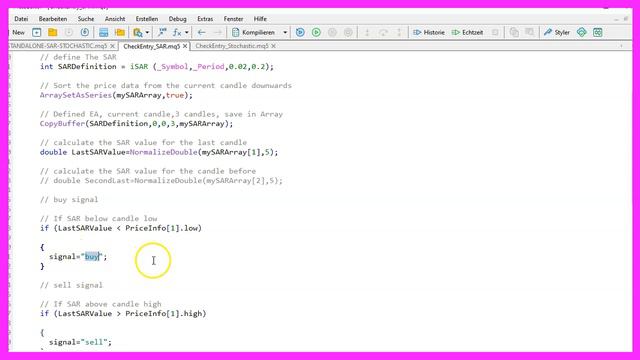Click the New file button
Viewport: 640px width, 360px height.
[x=18, y=32]
